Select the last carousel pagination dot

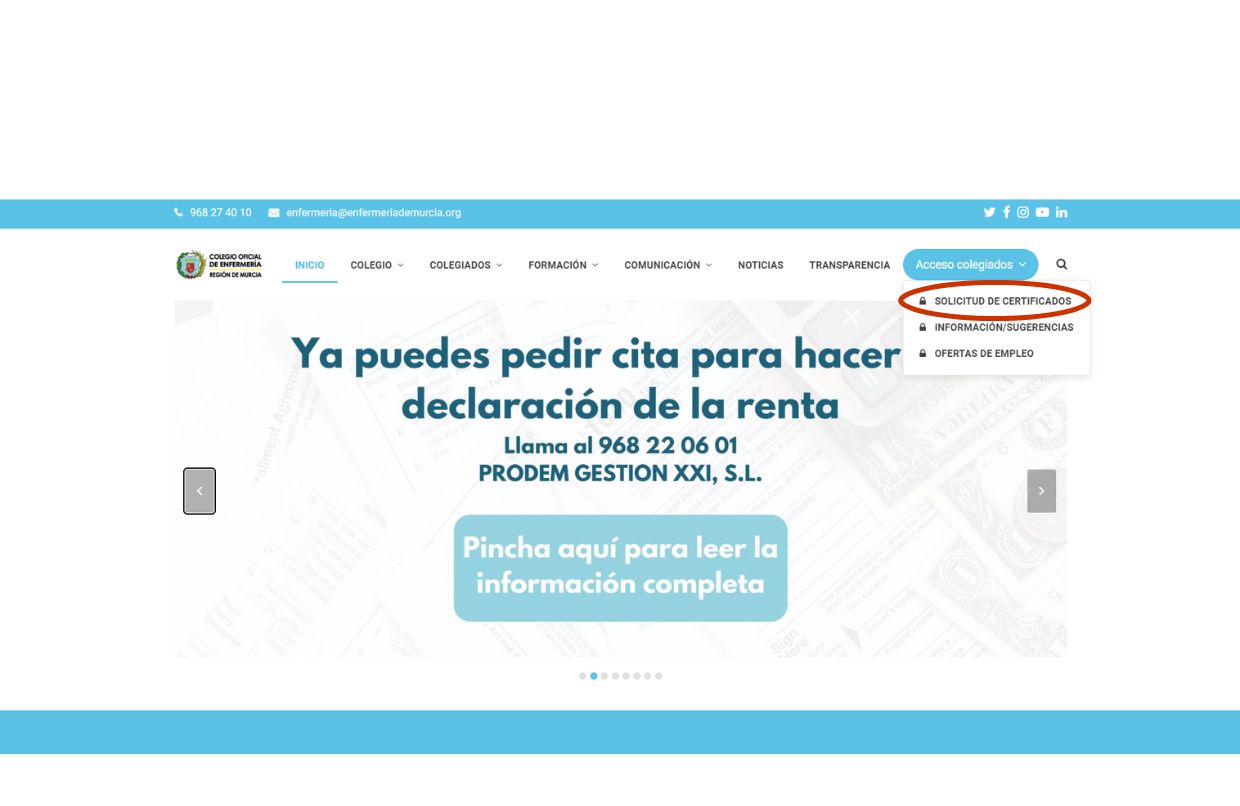(659, 676)
